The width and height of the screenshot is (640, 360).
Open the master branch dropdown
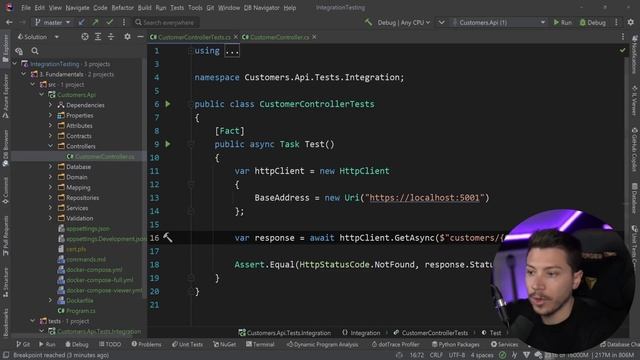click(52, 22)
